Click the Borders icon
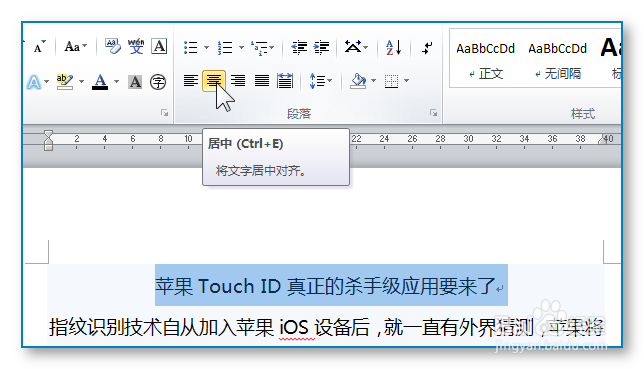This screenshot has width=644, height=369. 391,81
